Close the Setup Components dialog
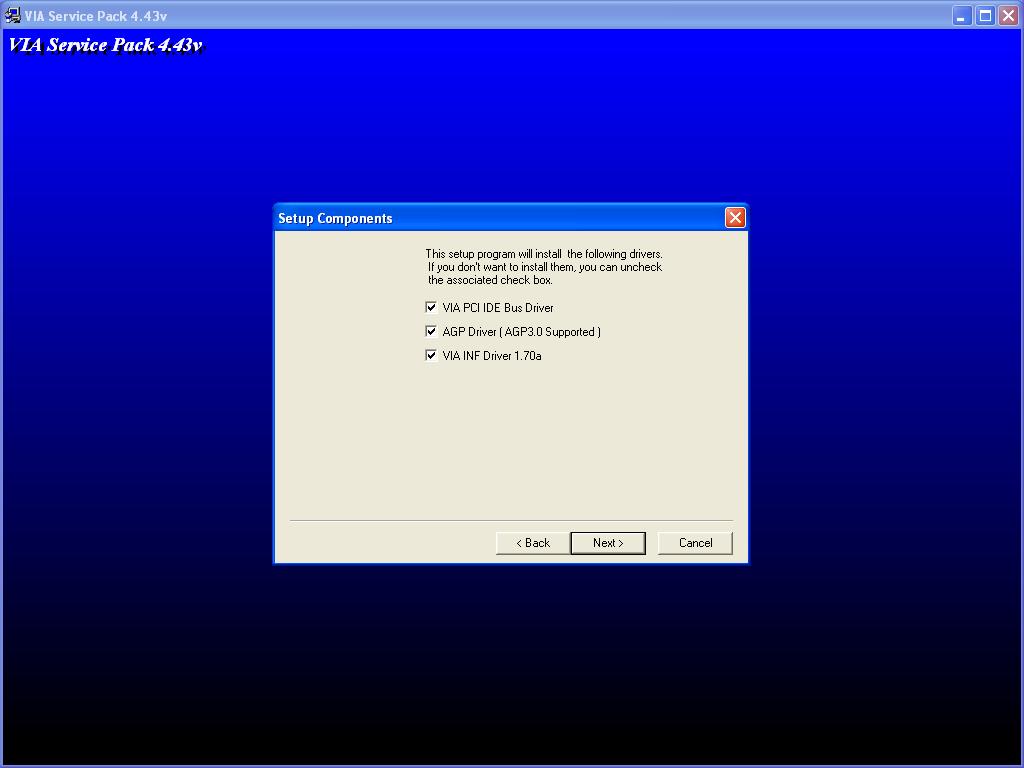 click(x=735, y=217)
